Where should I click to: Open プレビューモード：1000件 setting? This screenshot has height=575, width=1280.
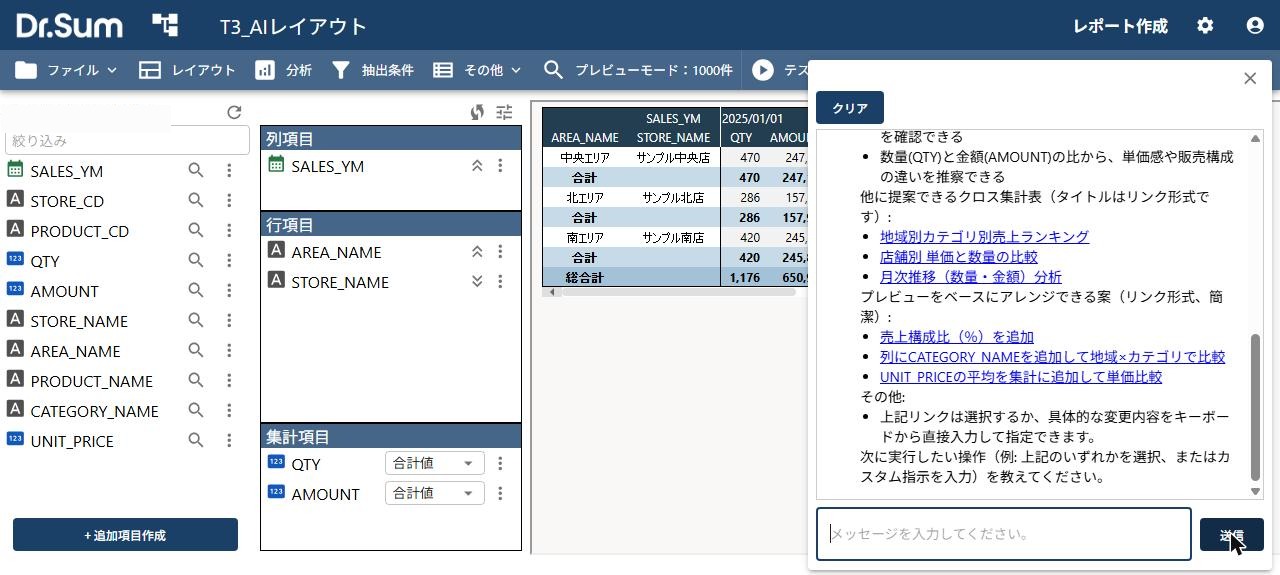(638, 70)
